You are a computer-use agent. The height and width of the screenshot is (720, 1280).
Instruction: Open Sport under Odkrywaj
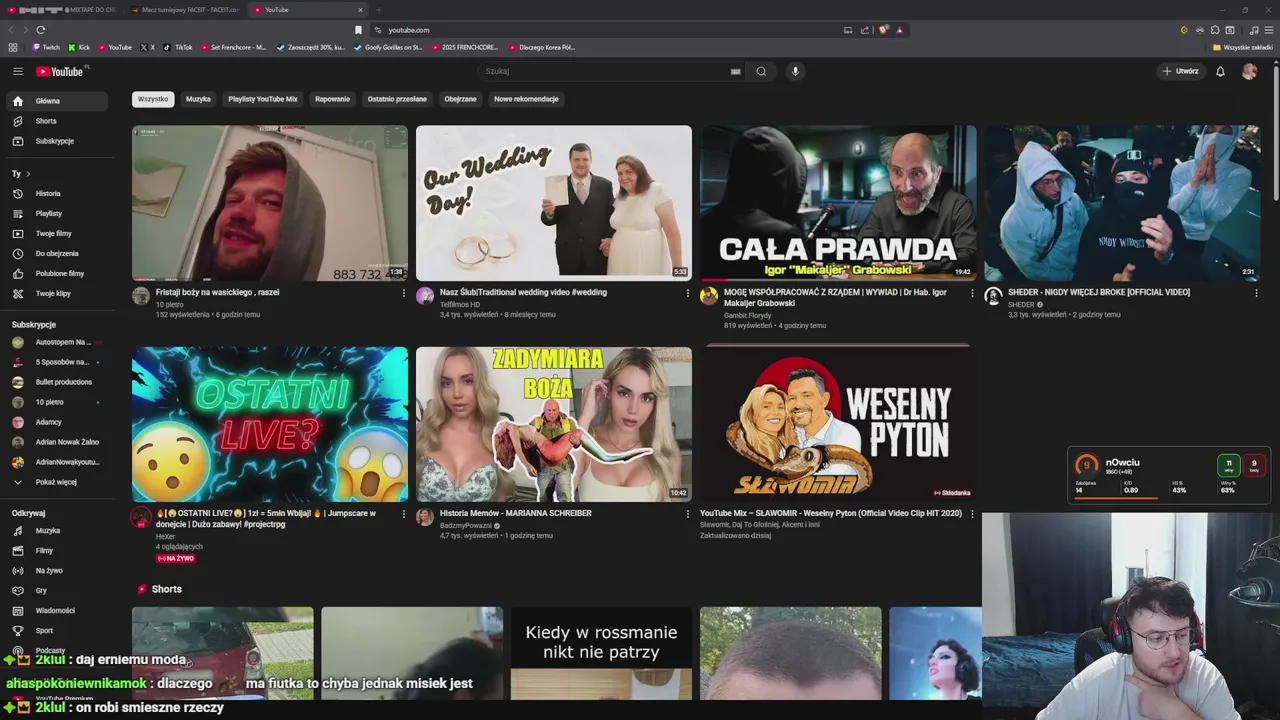click(x=55, y=631)
